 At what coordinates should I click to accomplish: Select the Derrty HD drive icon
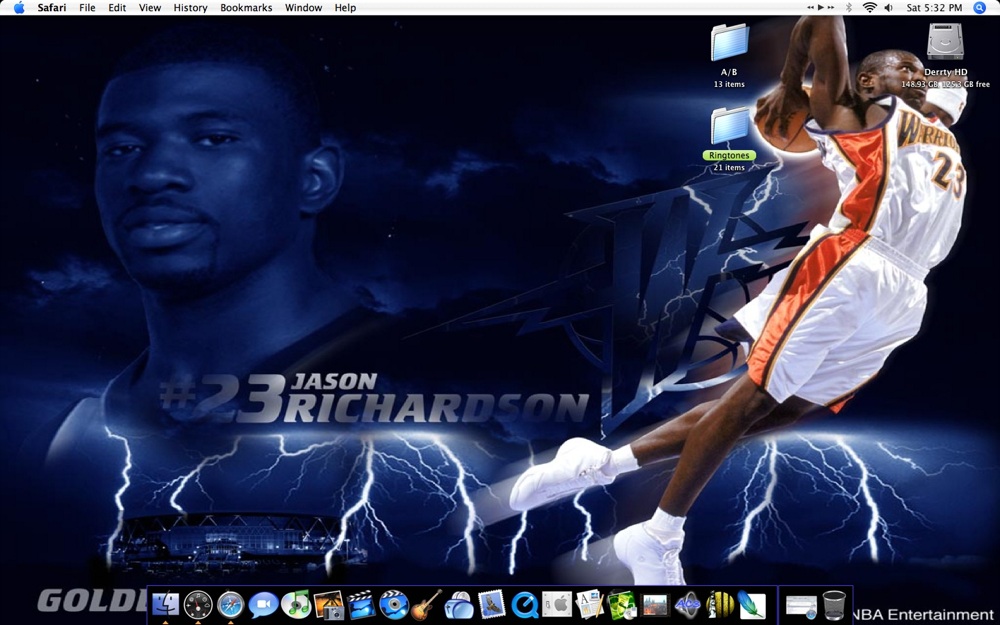click(945, 43)
